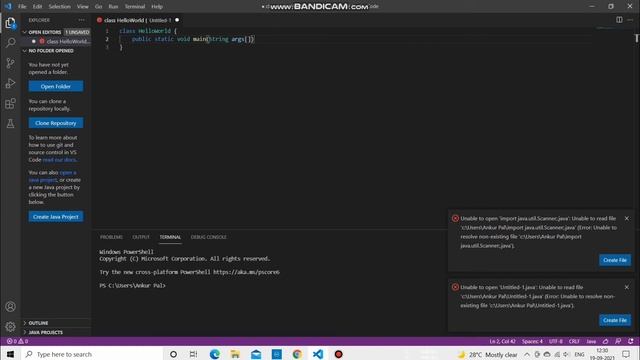
Task: Click Ln 2, Col 42 in status bar
Action: (x=502, y=341)
